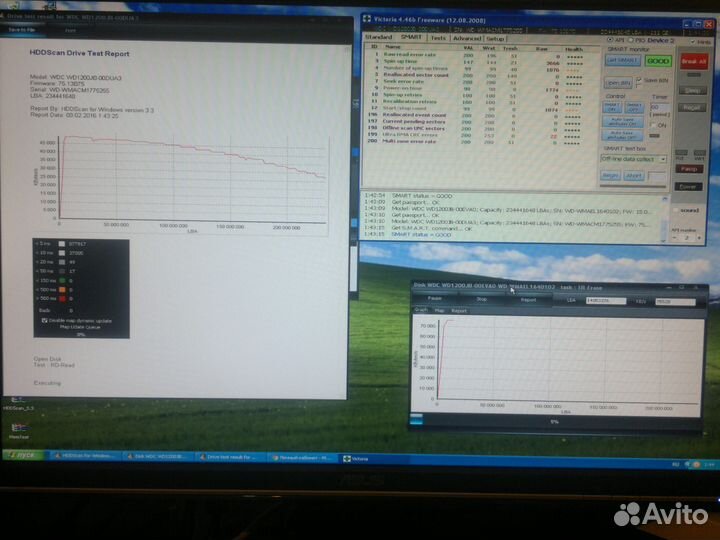Click Pause in the Disk WDC task window
Viewport: 720px width, 540px height.
434,298
